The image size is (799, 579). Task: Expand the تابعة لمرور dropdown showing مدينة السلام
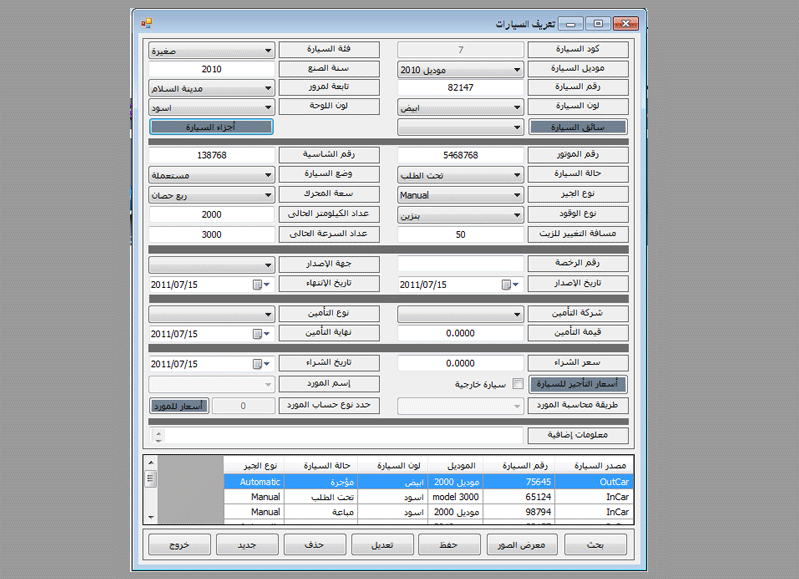coord(211,88)
